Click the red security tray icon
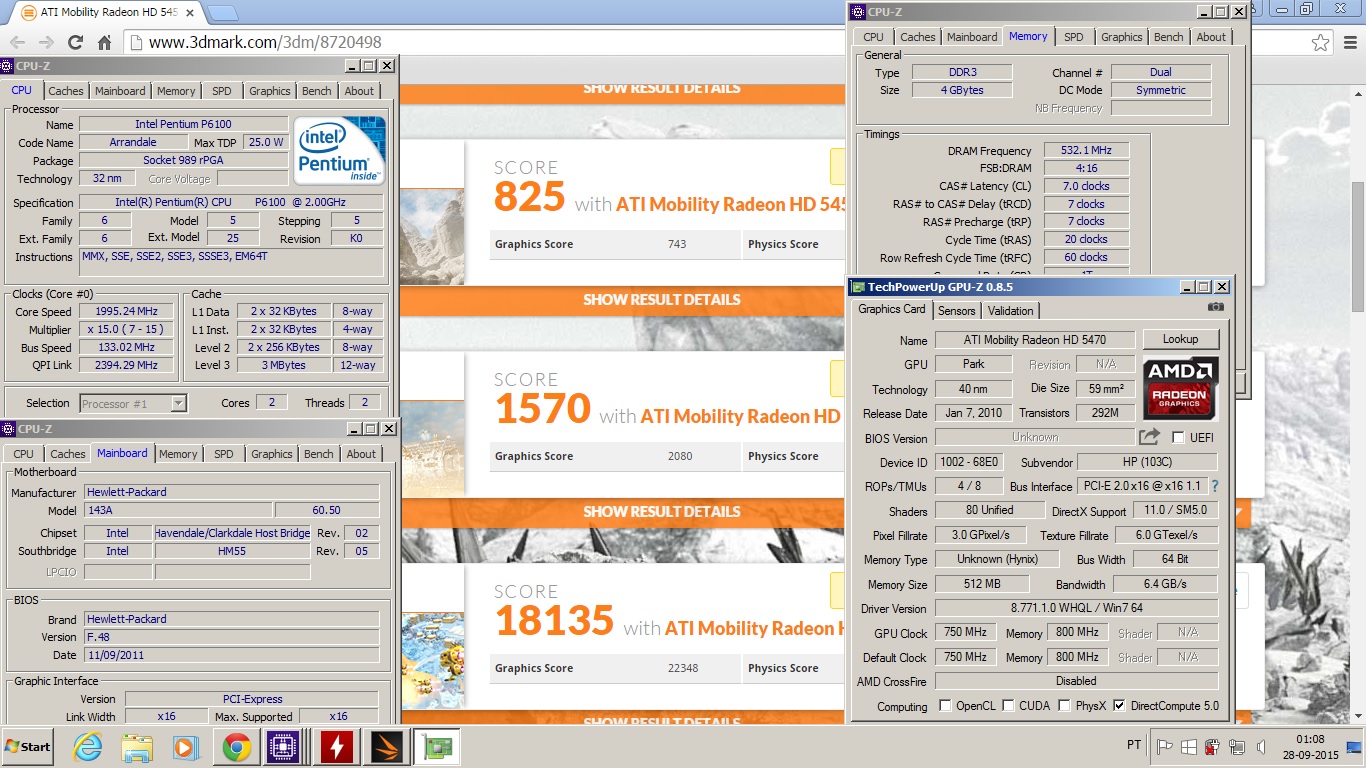1366x768 pixels. [1212, 747]
